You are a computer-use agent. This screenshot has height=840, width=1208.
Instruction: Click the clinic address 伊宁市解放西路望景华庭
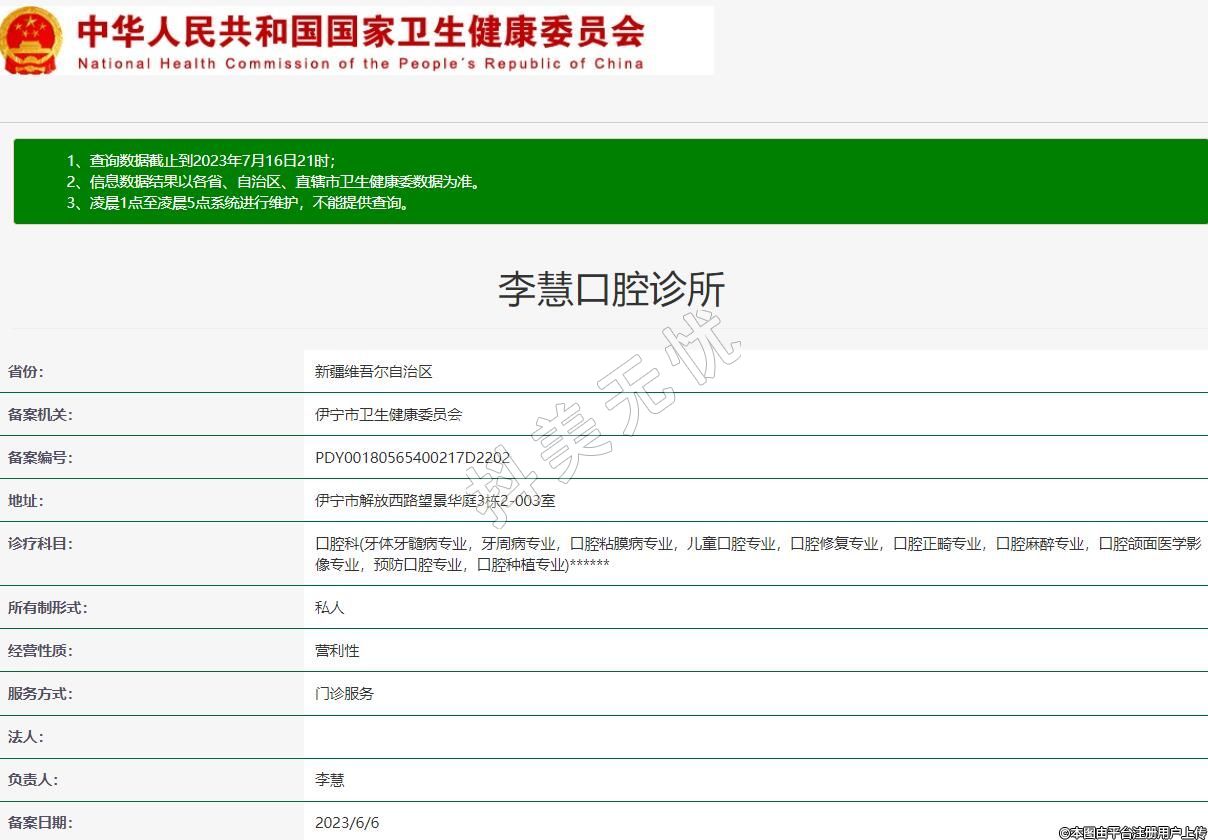coord(435,501)
